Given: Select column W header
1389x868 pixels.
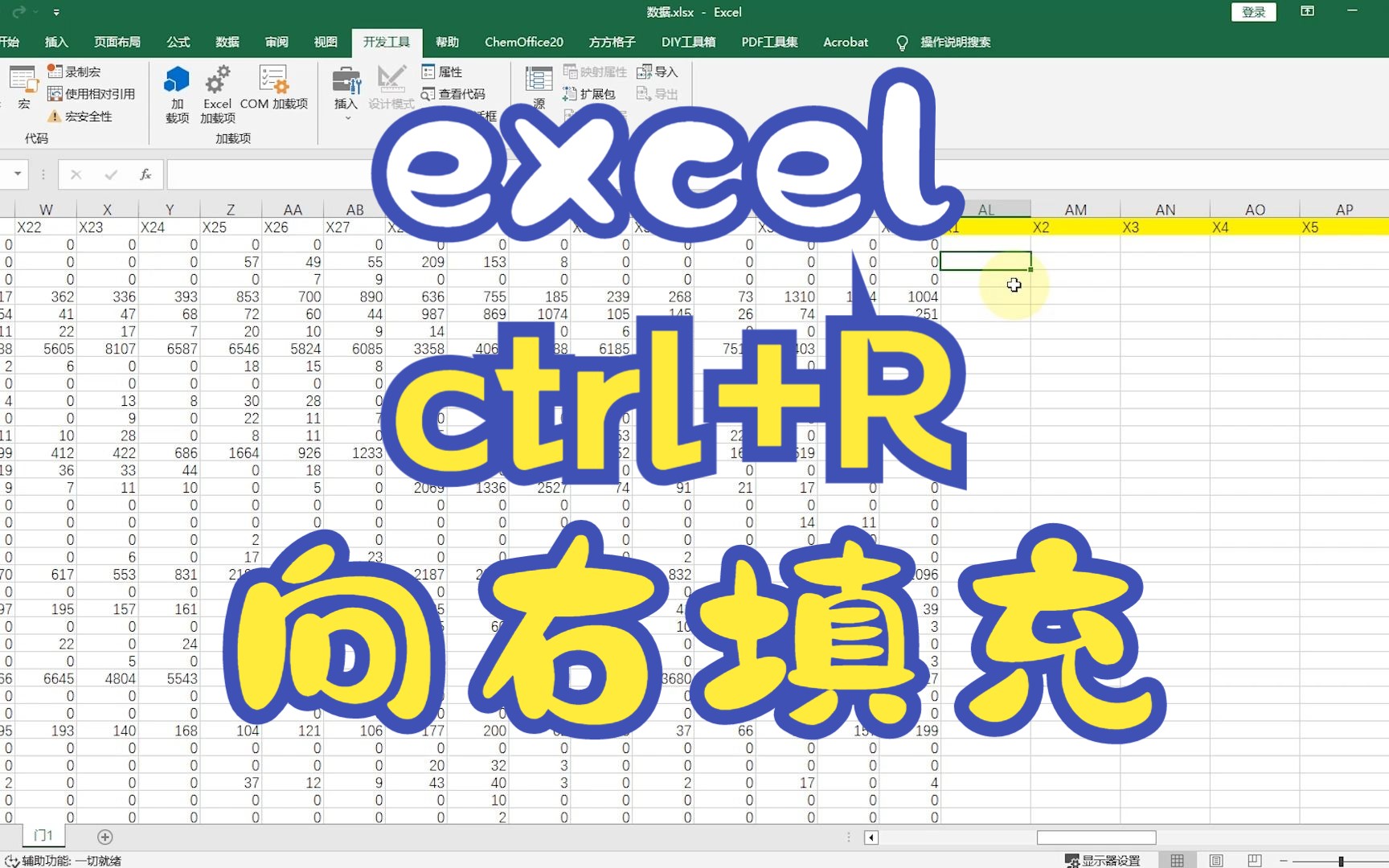Looking at the screenshot, I should [x=46, y=209].
